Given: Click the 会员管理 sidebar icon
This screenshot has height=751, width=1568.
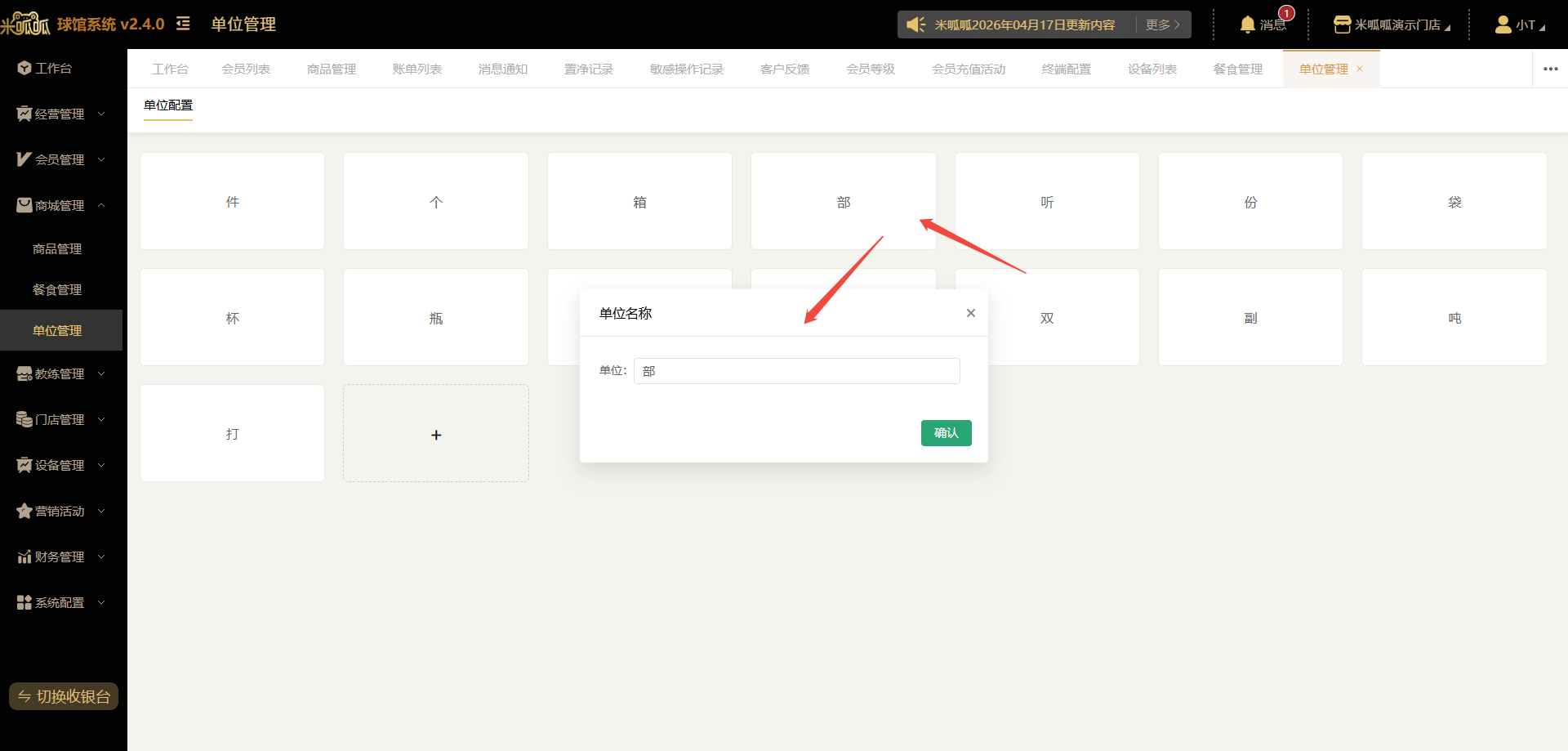Looking at the screenshot, I should click(x=24, y=159).
